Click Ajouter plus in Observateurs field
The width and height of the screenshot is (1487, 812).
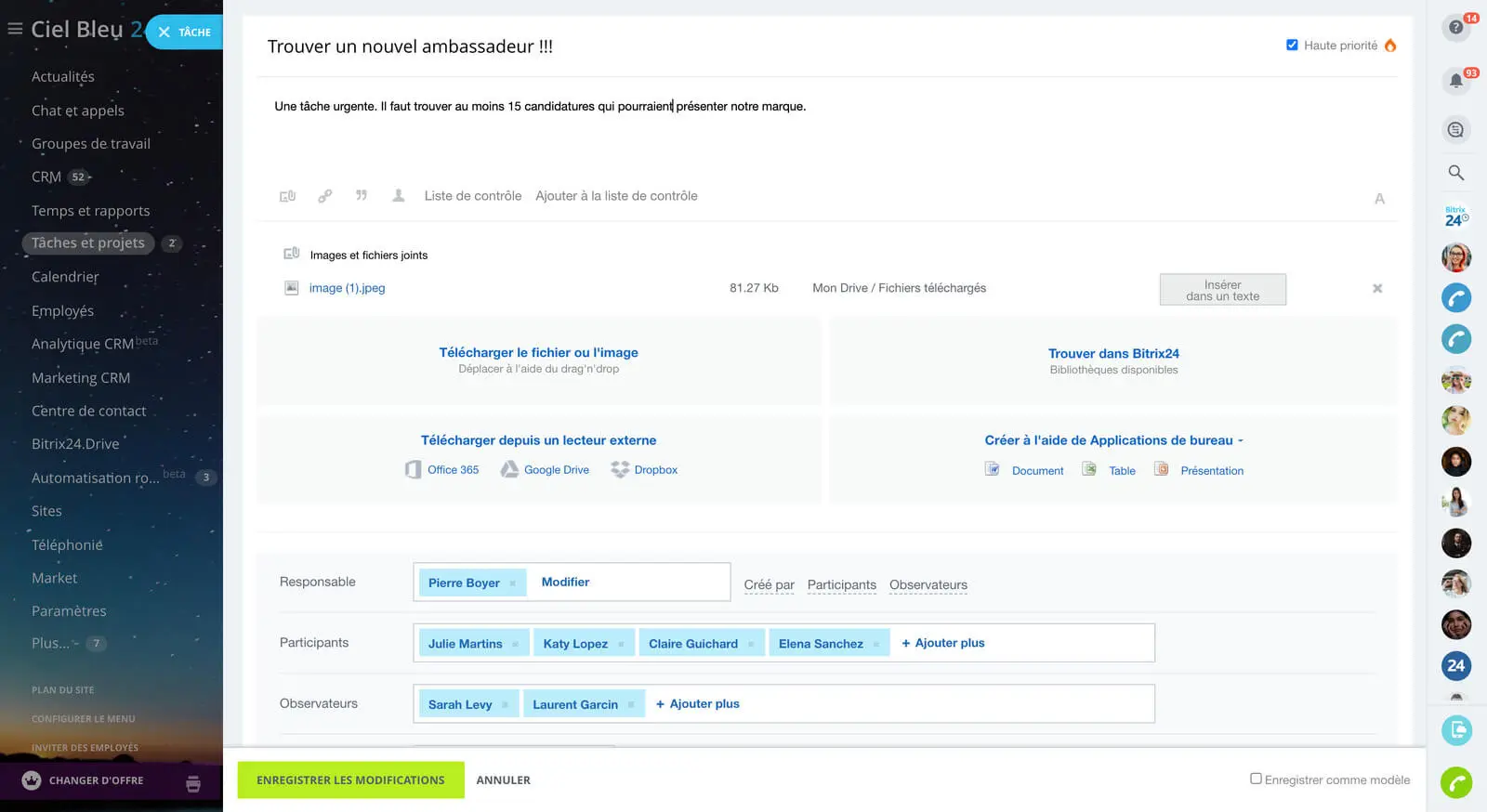(x=698, y=704)
